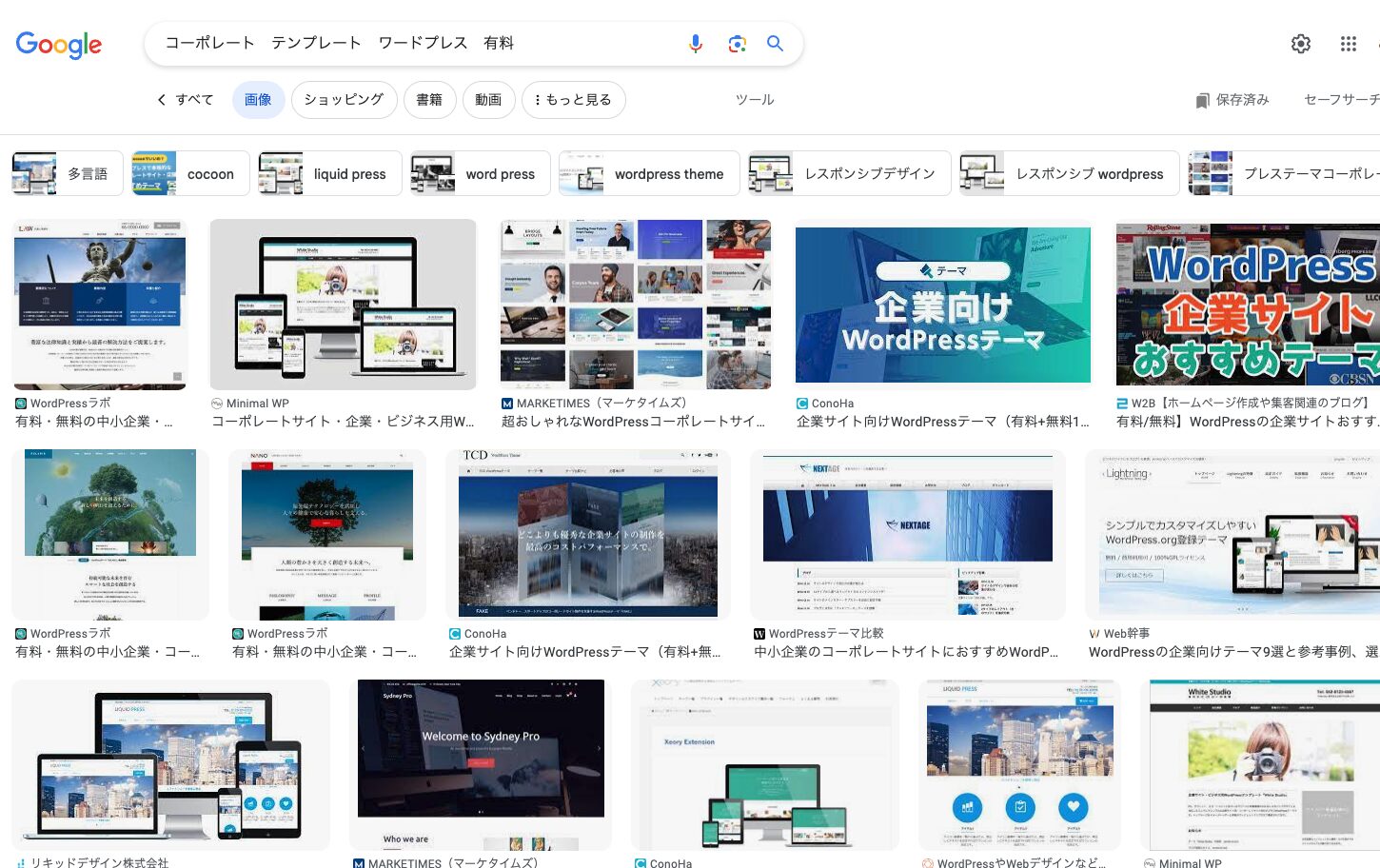Open Google Lens image search
This screenshot has height=868, width=1380.
tap(737, 44)
